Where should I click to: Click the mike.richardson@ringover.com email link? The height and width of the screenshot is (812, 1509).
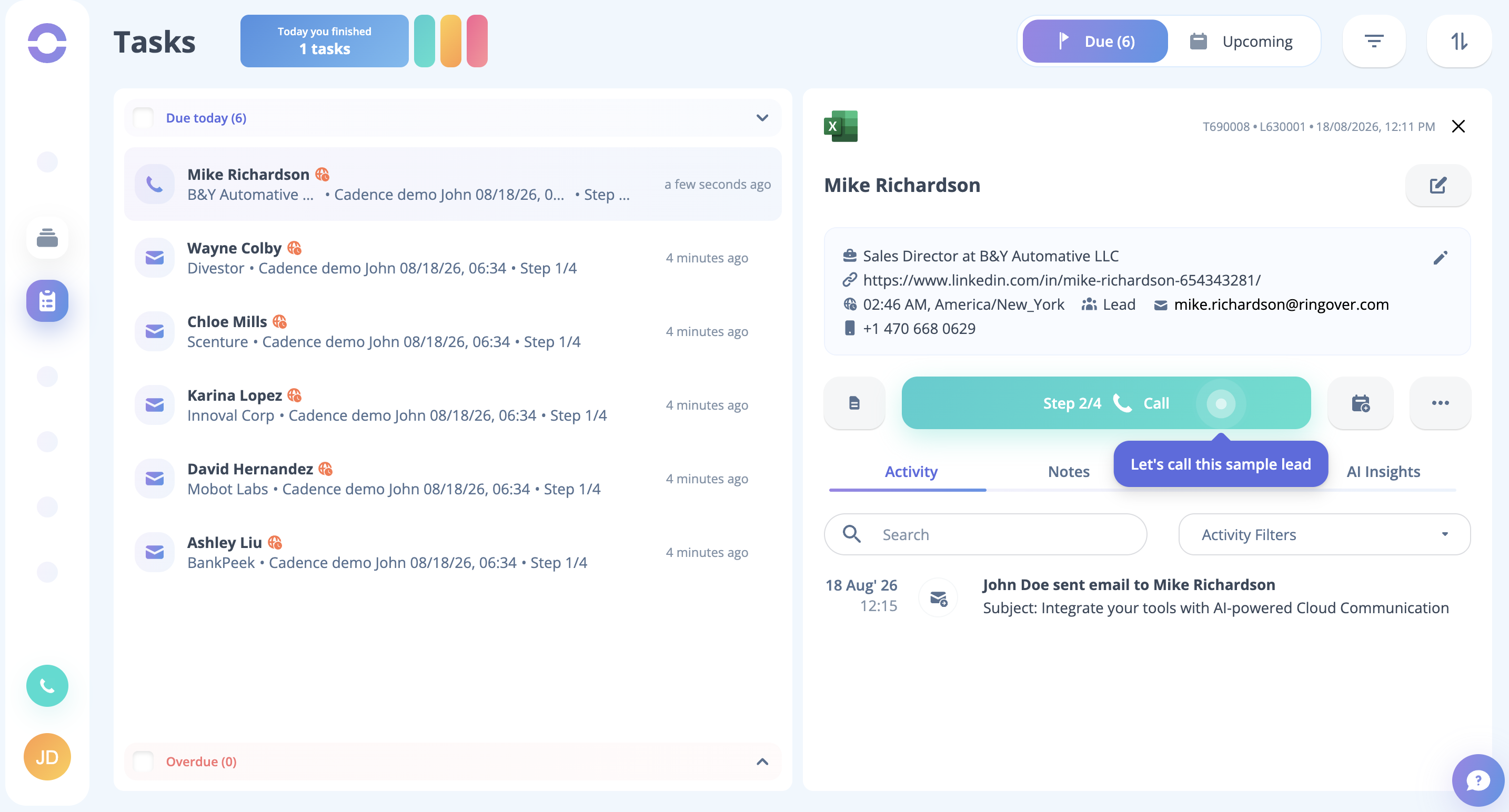[x=1281, y=304]
